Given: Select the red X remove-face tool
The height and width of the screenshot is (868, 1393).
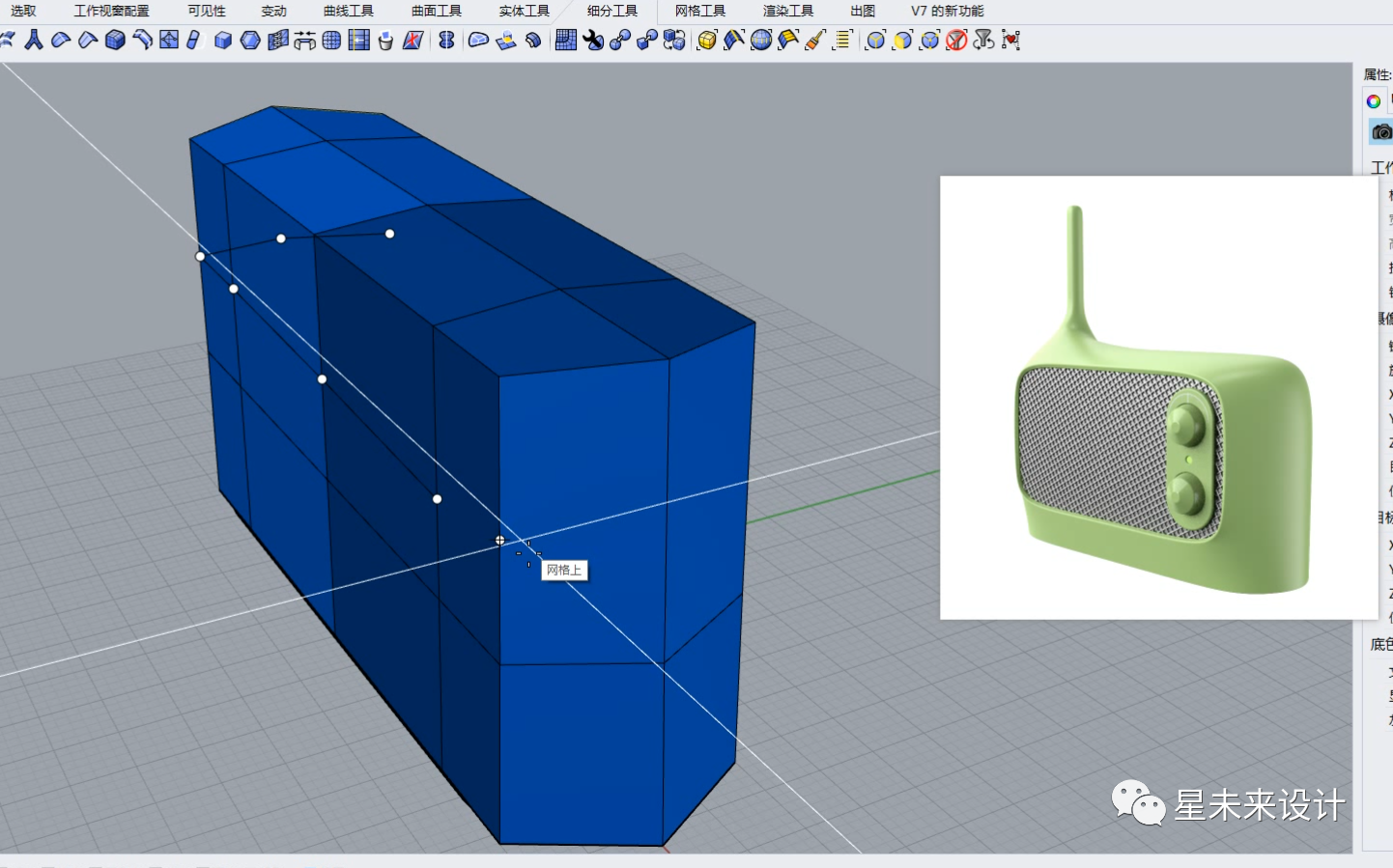Looking at the screenshot, I should coord(412,40).
